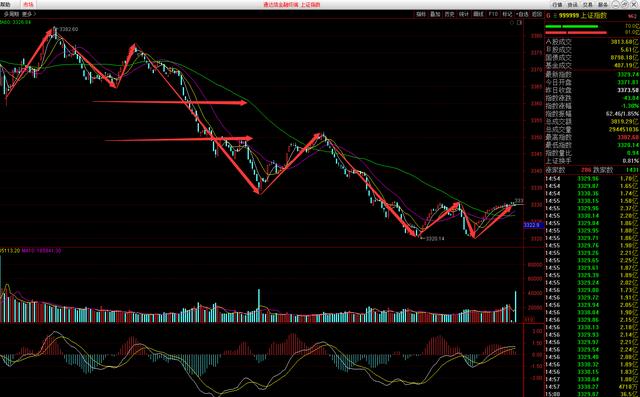Click the volume indicator label above volume bars
Image resolution: width=640 pixels, height=397 pixels.
click(x=31, y=251)
